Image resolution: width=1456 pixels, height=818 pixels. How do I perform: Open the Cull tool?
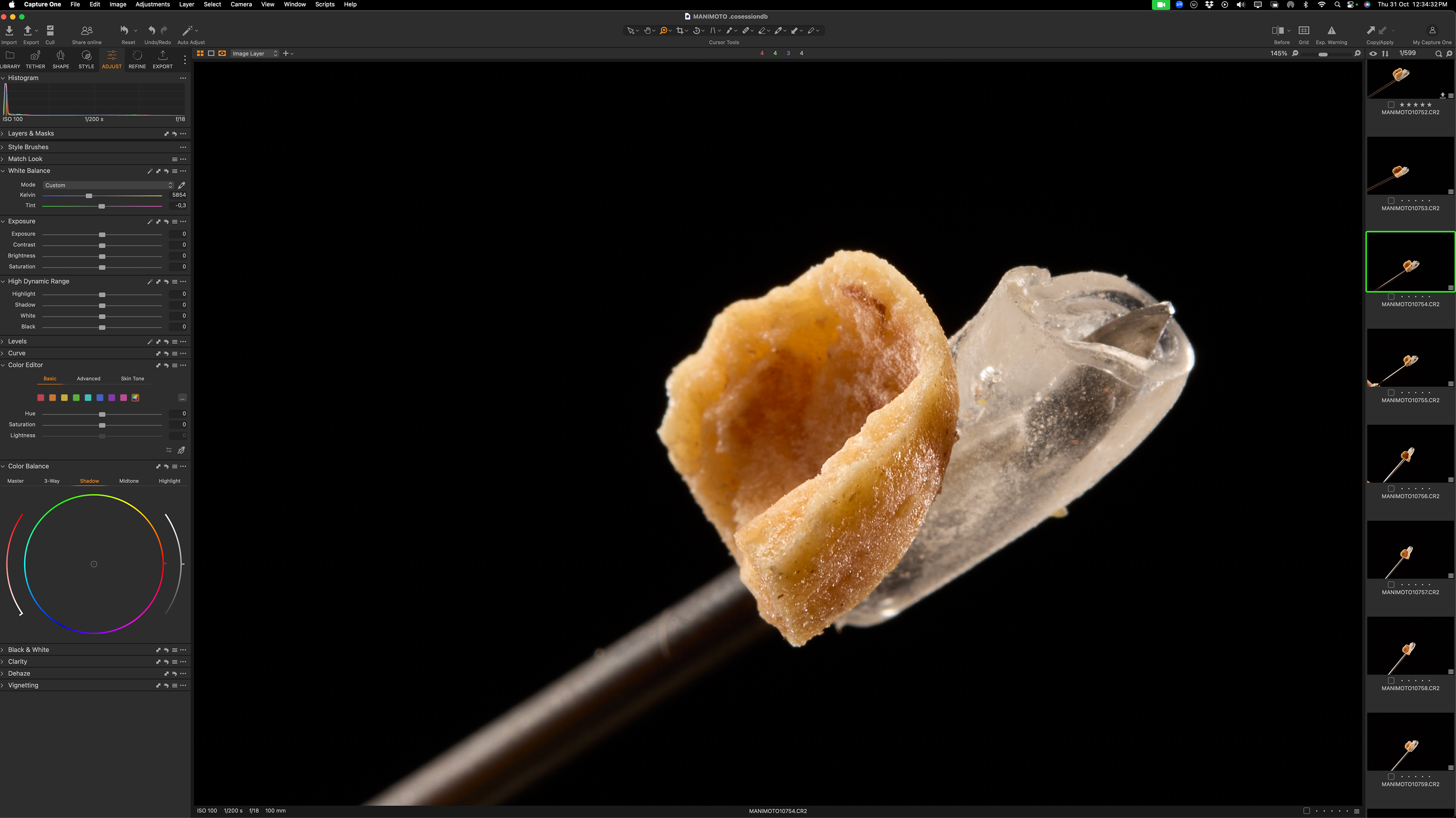50,30
